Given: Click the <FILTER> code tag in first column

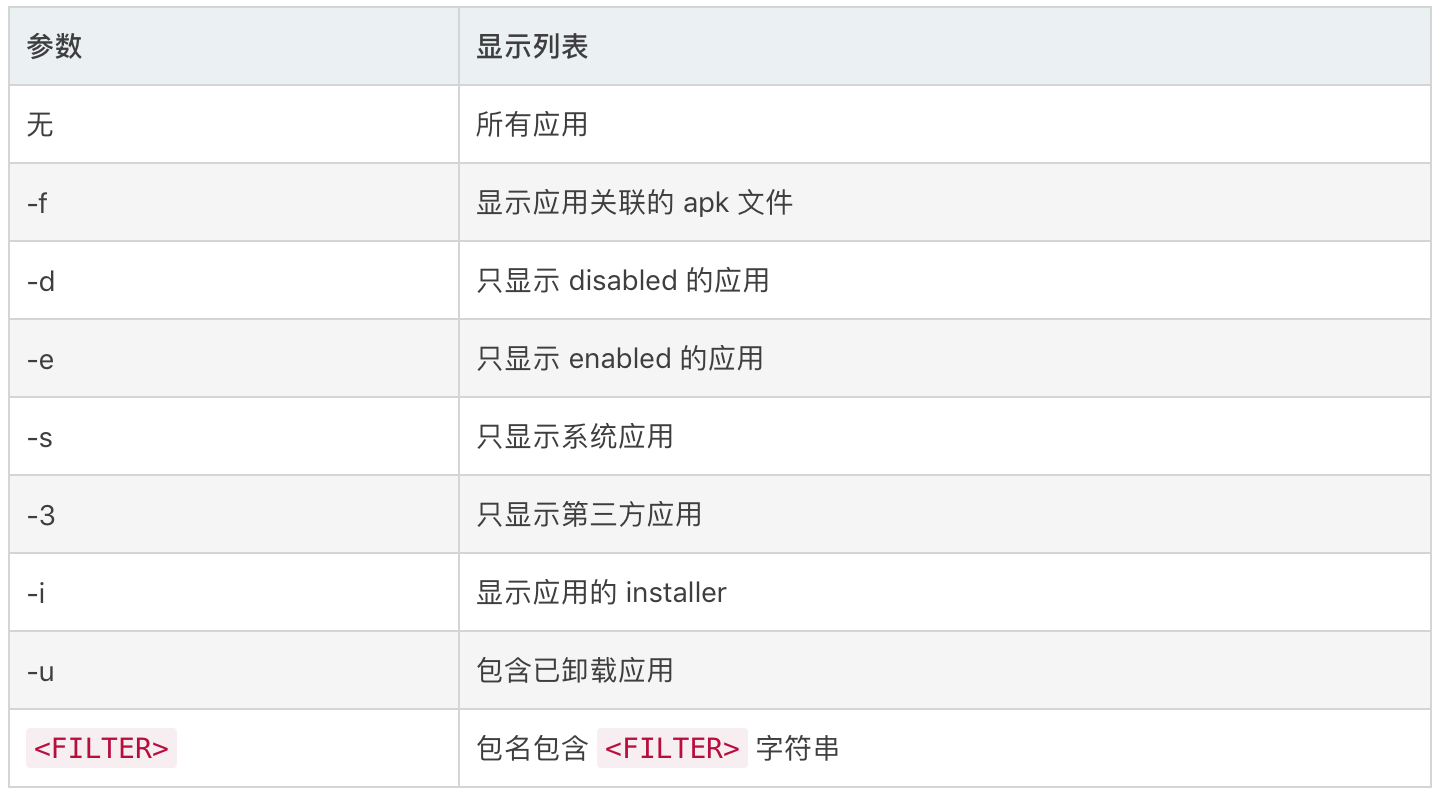Looking at the screenshot, I should click(x=101, y=748).
